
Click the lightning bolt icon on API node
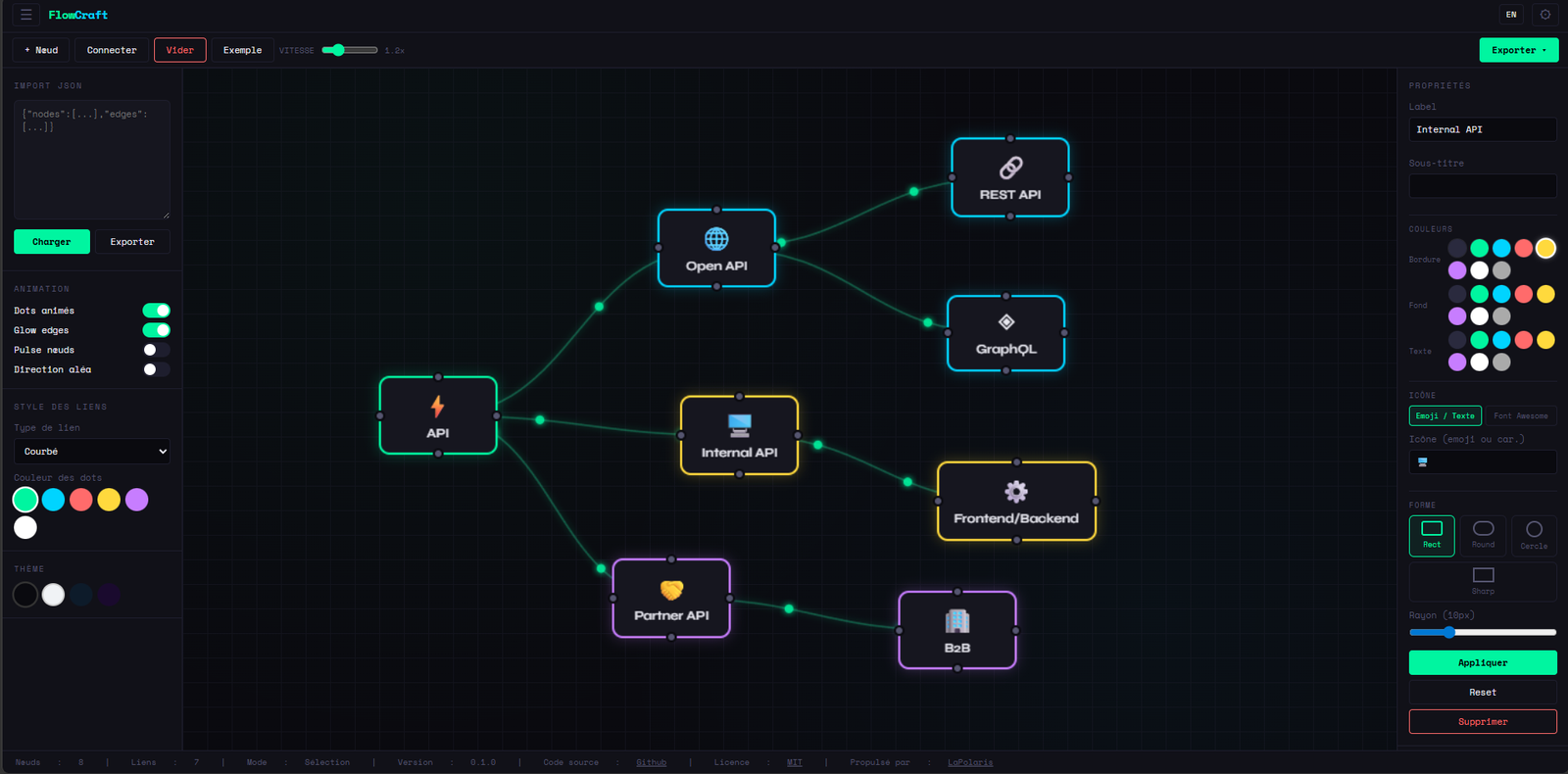pos(438,406)
